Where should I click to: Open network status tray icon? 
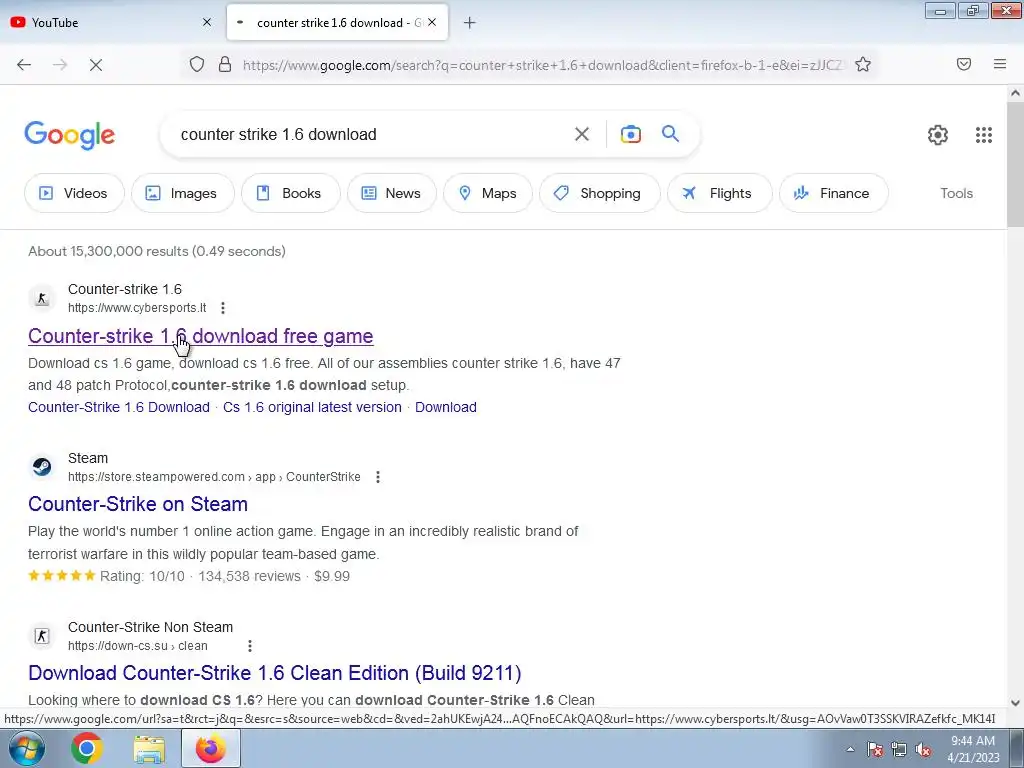click(899, 749)
